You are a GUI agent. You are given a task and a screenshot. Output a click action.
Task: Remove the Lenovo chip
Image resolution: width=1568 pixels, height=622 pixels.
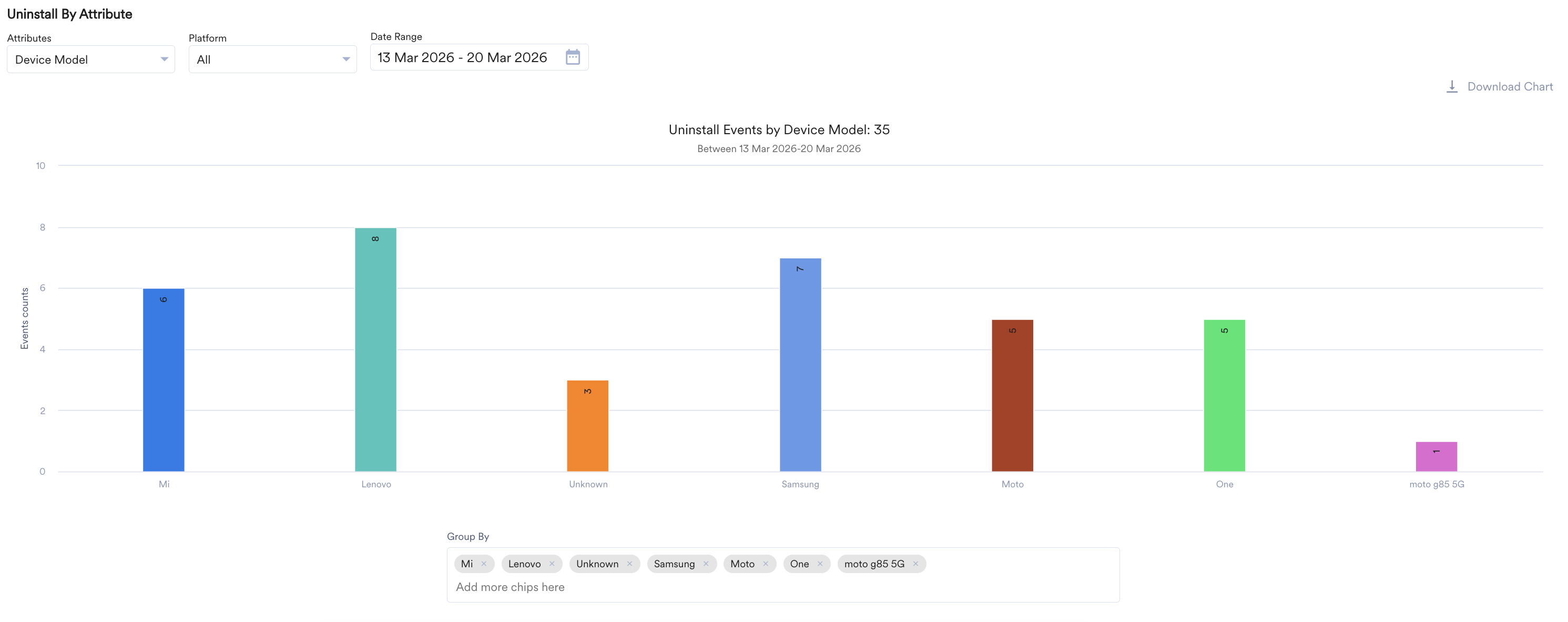(x=552, y=564)
